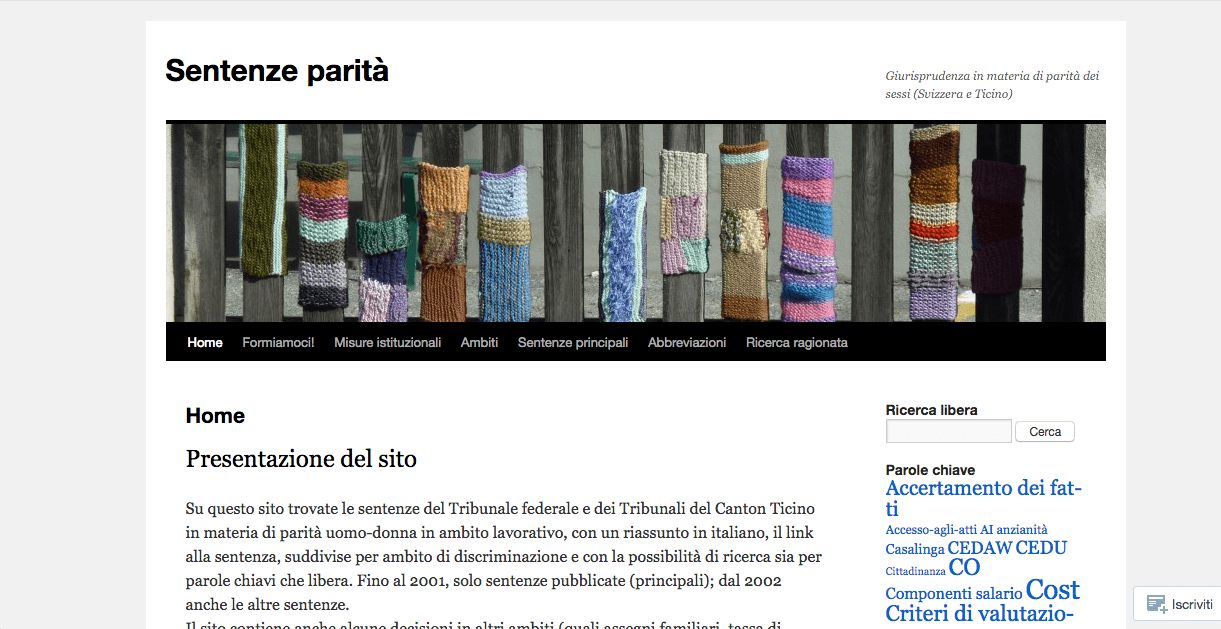Open the Accertamento dei fatti tag
Viewport: 1221px width, 629px height.
[x=983, y=489]
